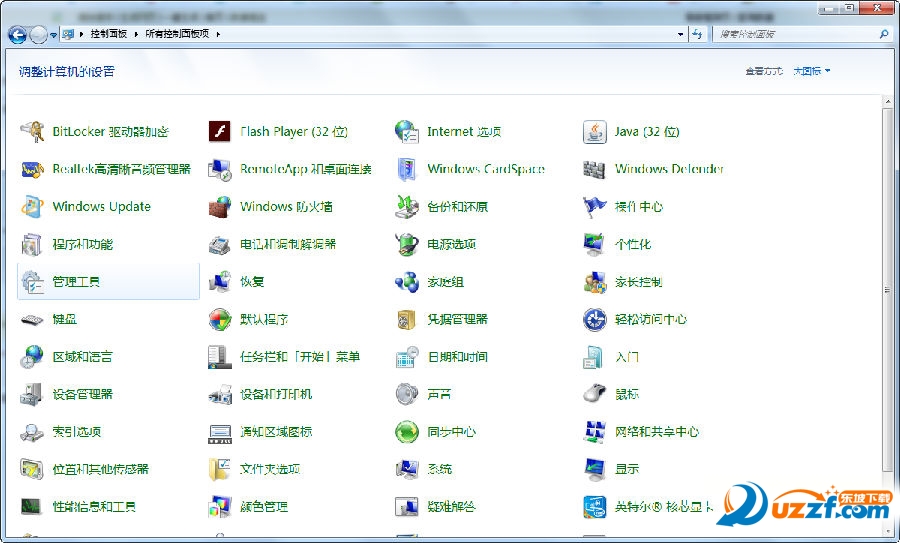Open the 电源选项 power options icon
The image size is (900, 543).
(x=407, y=244)
